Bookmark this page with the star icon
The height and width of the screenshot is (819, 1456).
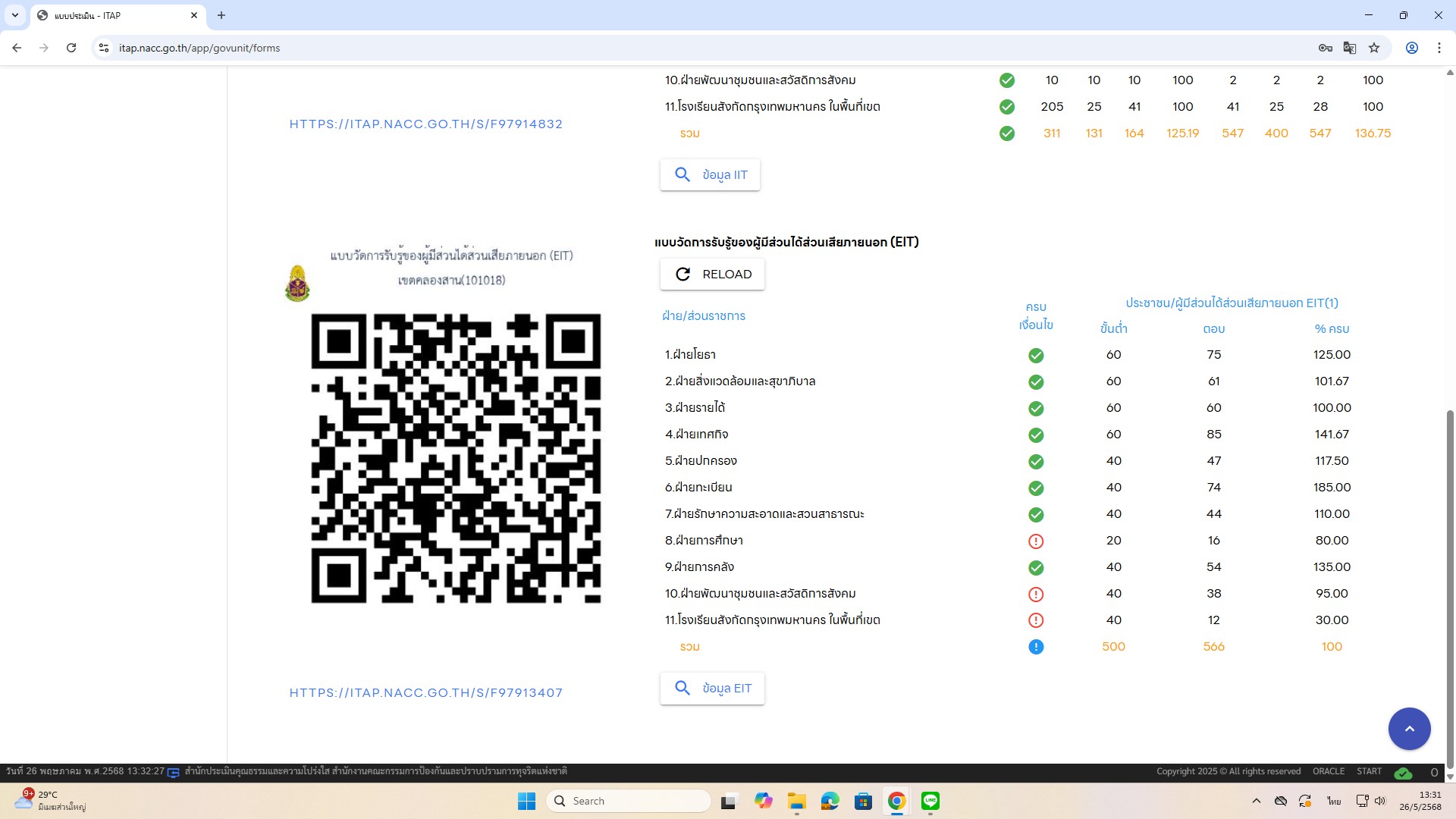tap(1374, 48)
